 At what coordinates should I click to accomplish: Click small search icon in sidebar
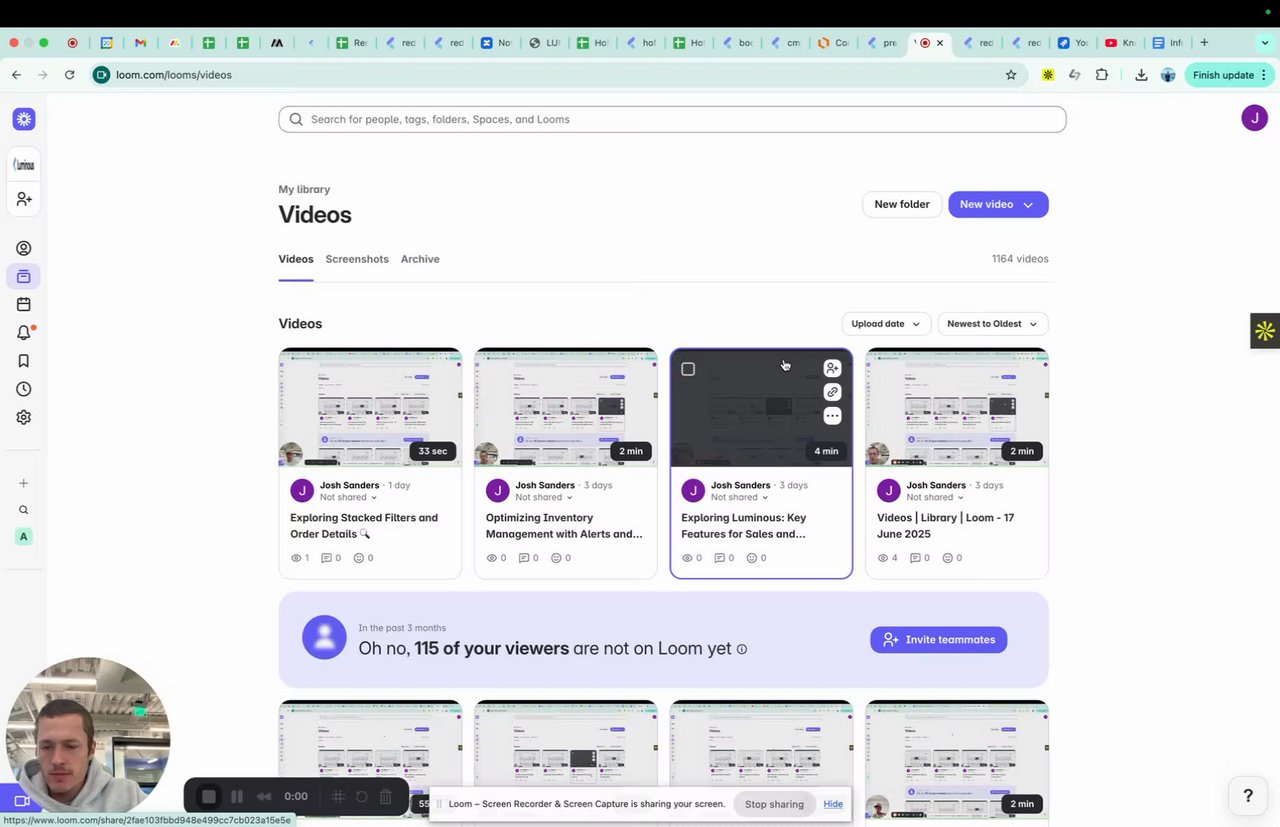click(x=24, y=510)
